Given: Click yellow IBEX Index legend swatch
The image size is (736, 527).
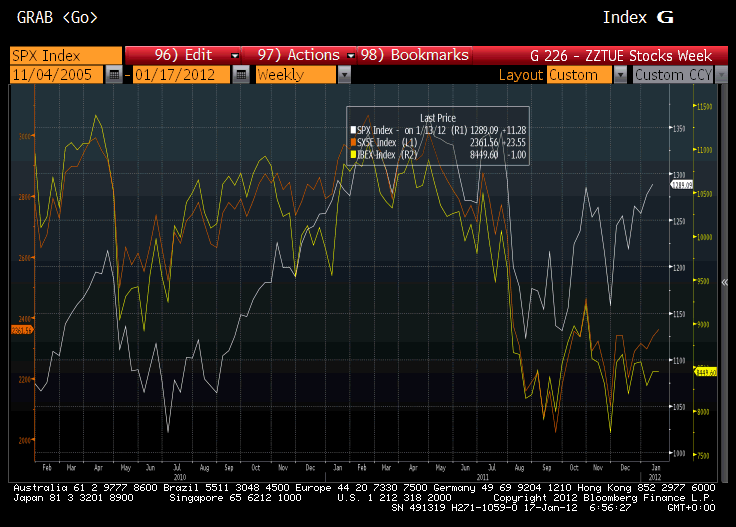Looking at the screenshot, I should (353, 154).
